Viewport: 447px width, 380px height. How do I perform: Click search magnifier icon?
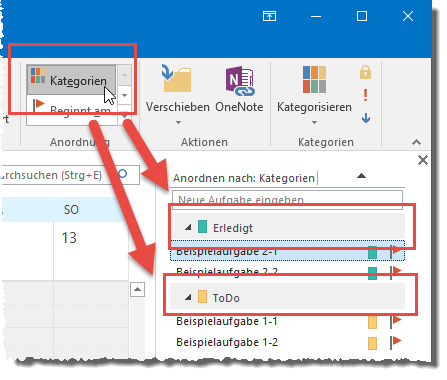(123, 174)
